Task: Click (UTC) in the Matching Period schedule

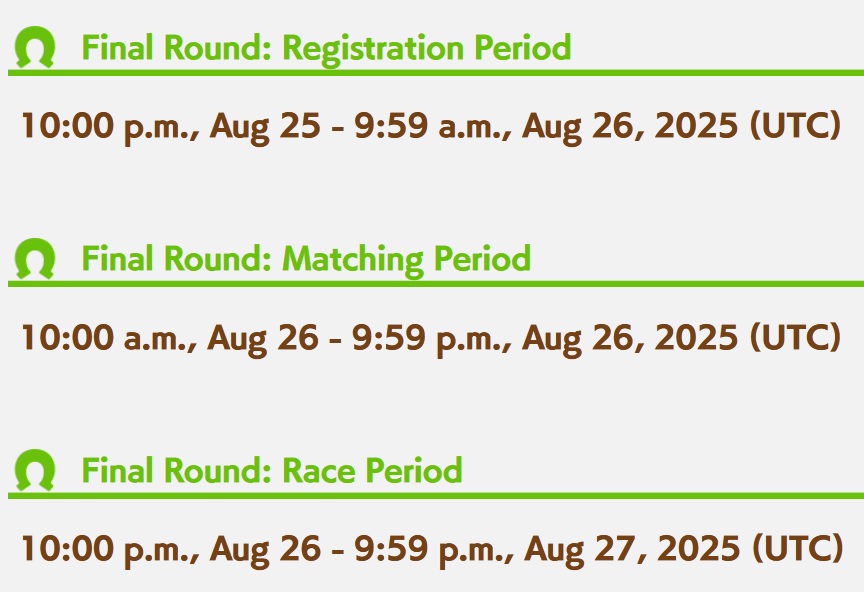Action: pyautogui.click(x=796, y=338)
